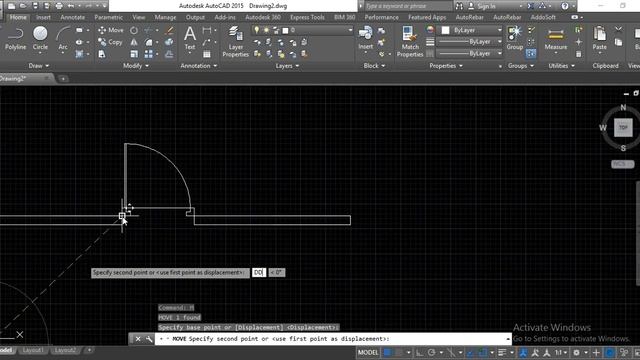Insert a Table from Annotation panel

point(207,54)
